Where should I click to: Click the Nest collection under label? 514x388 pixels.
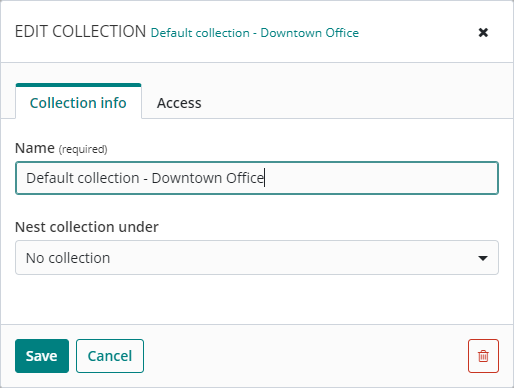coord(87,227)
